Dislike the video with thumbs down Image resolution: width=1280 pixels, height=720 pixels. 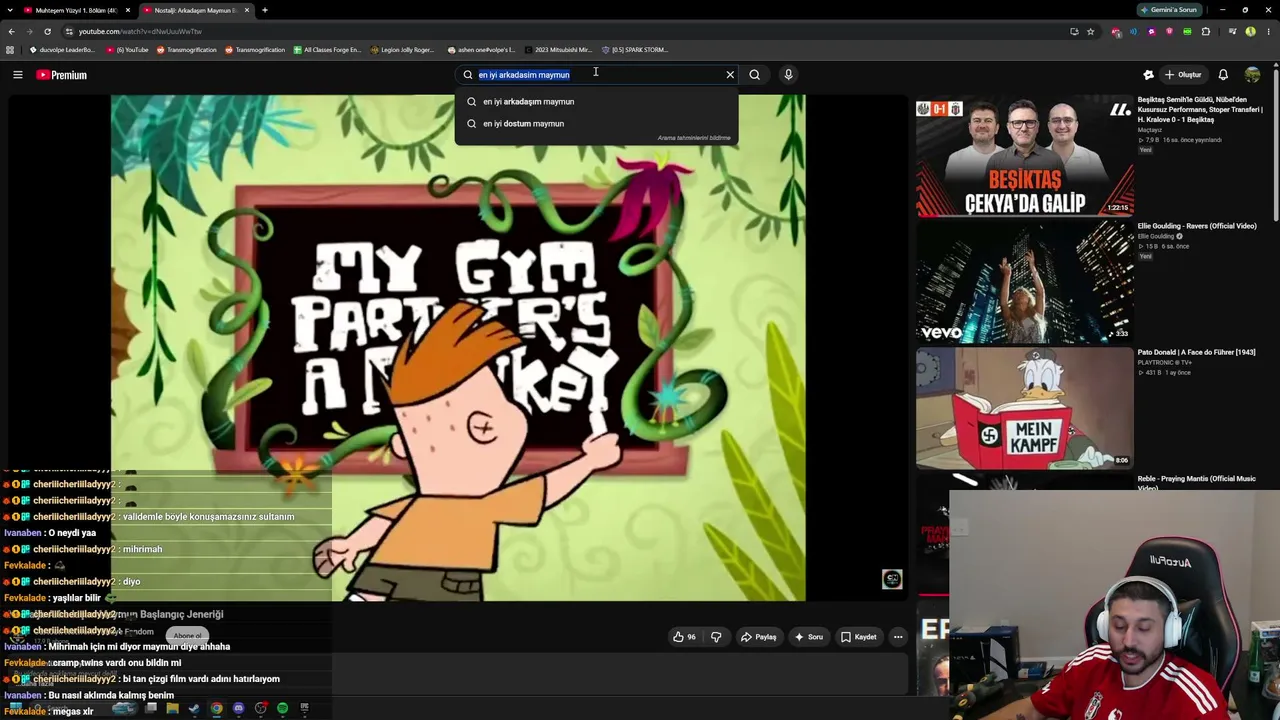pyautogui.click(x=716, y=637)
